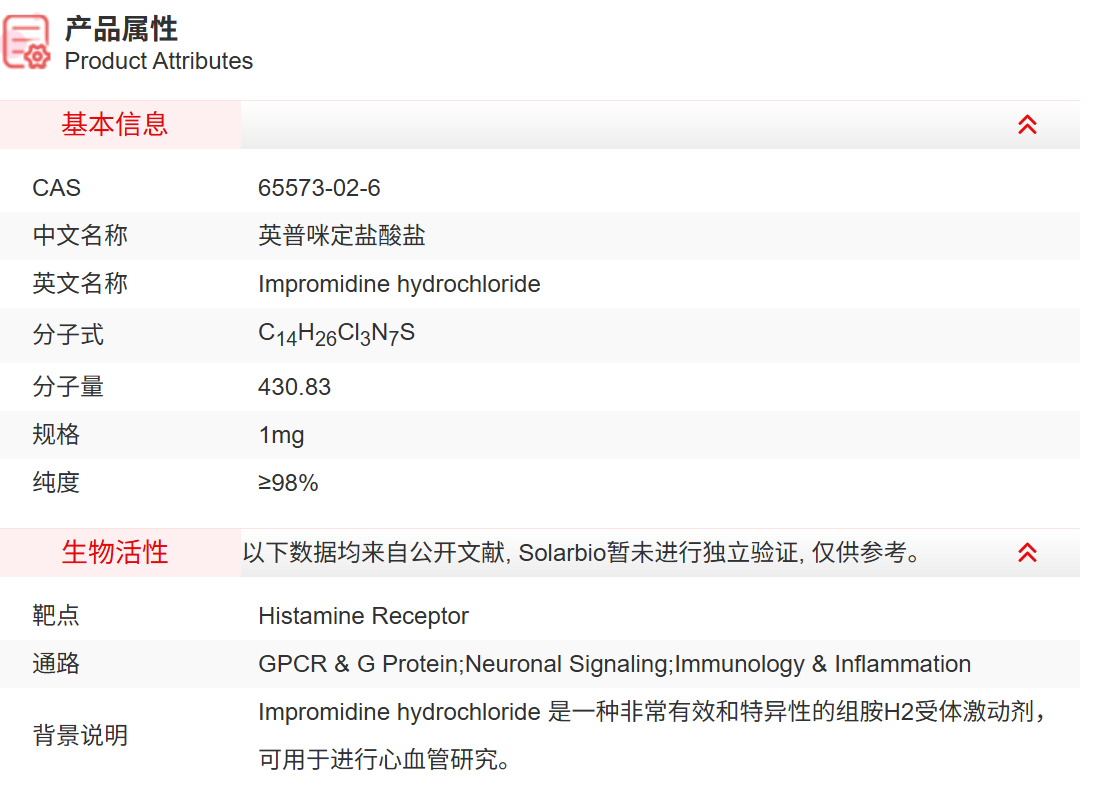Image resolution: width=1098 pixels, height=795 pixels.
Task: Click the 背景说明 row label
Action: 80,736
